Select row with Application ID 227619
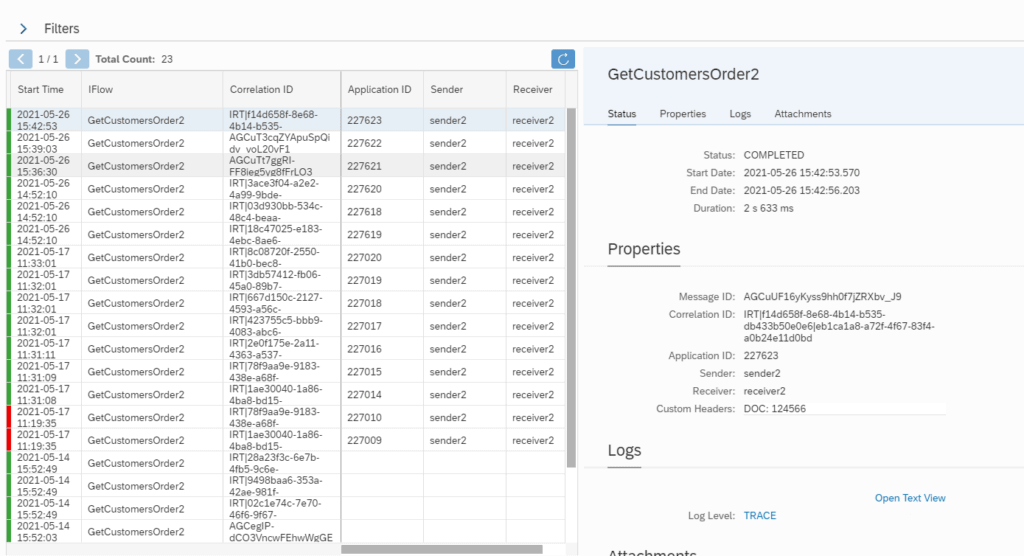Image resolution: width=1024 pixels, height=556 pixels. 286,235
